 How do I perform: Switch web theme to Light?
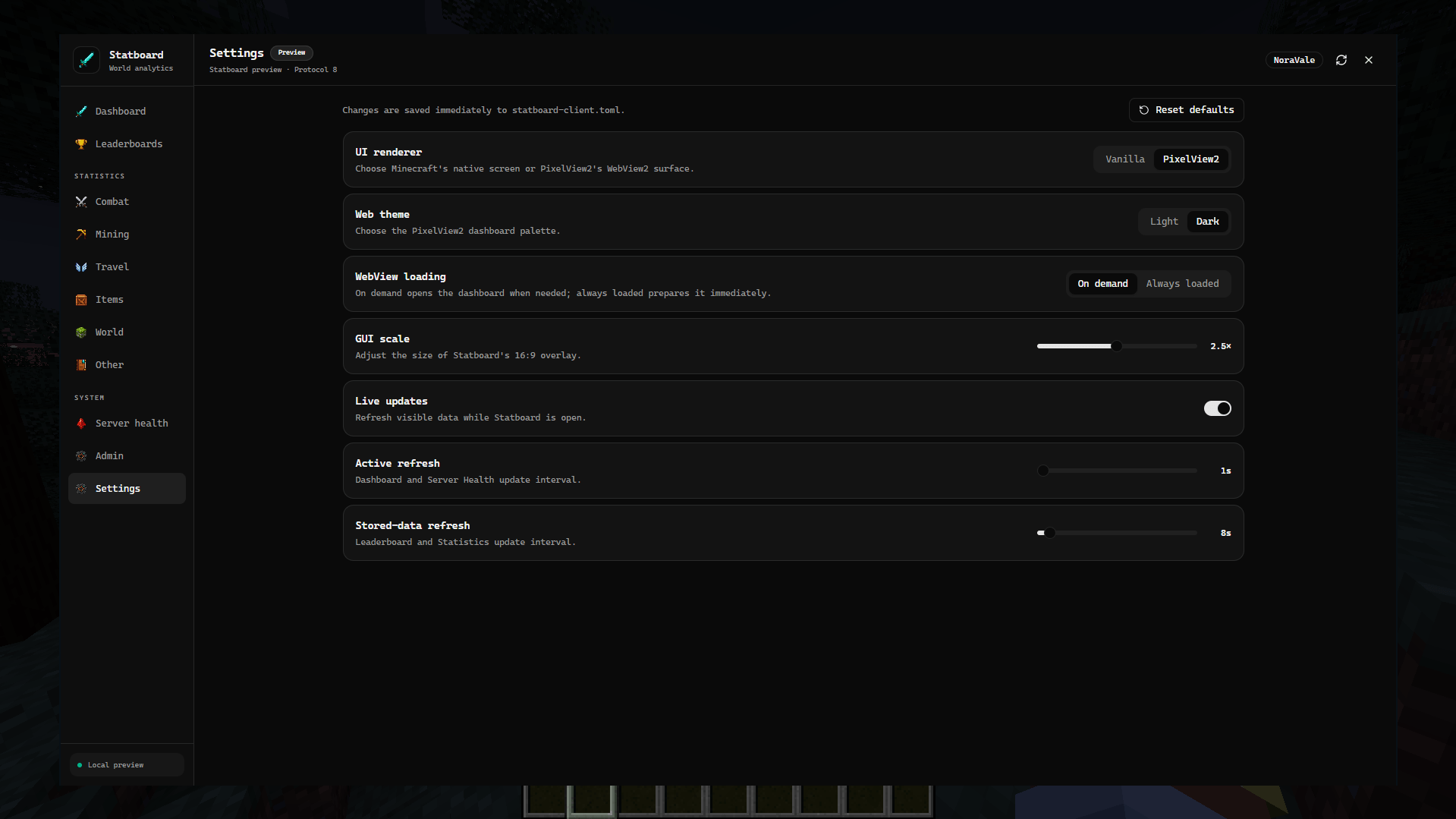click(1164, 222)
